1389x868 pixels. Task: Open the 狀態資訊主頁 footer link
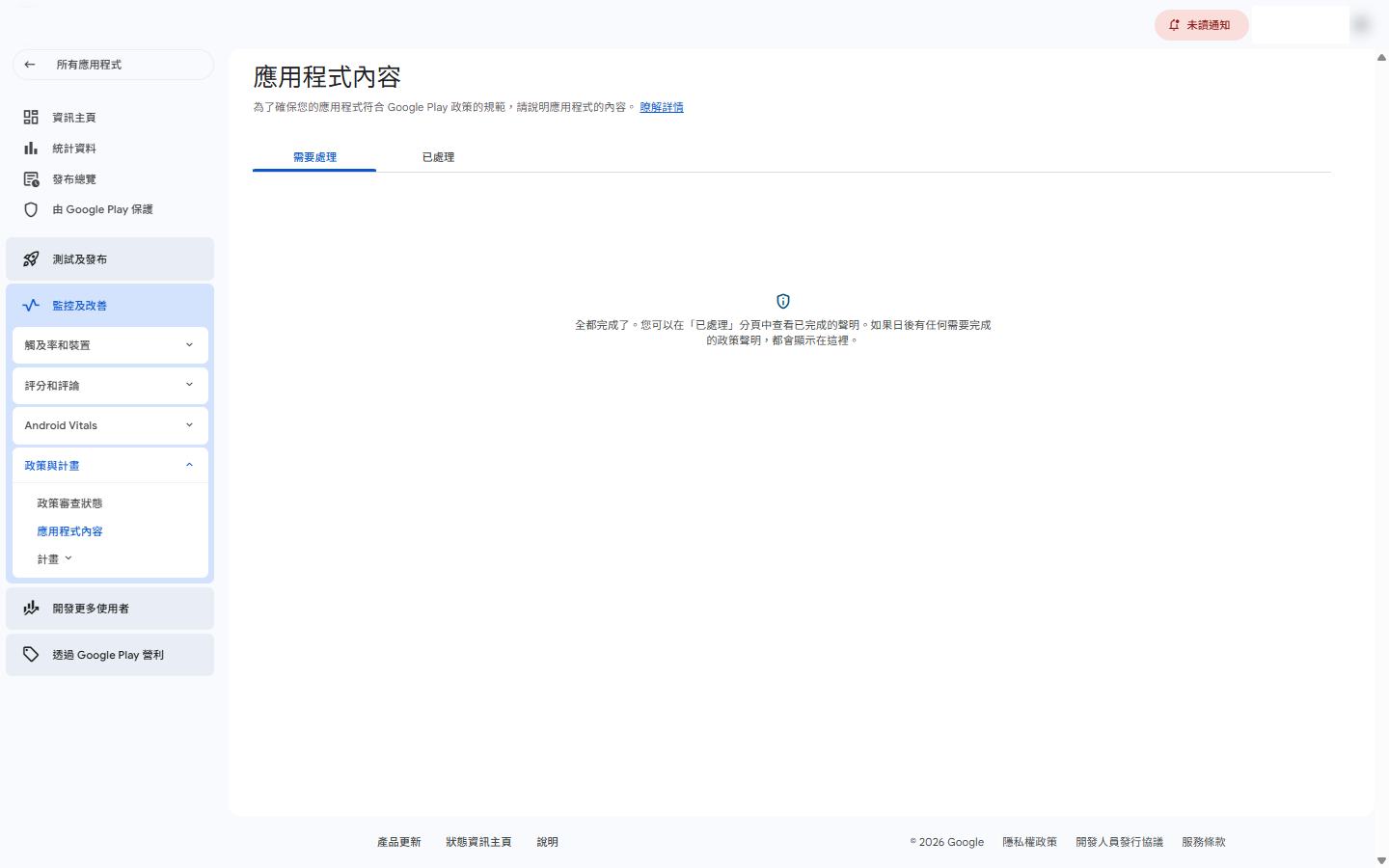(478, 842)
